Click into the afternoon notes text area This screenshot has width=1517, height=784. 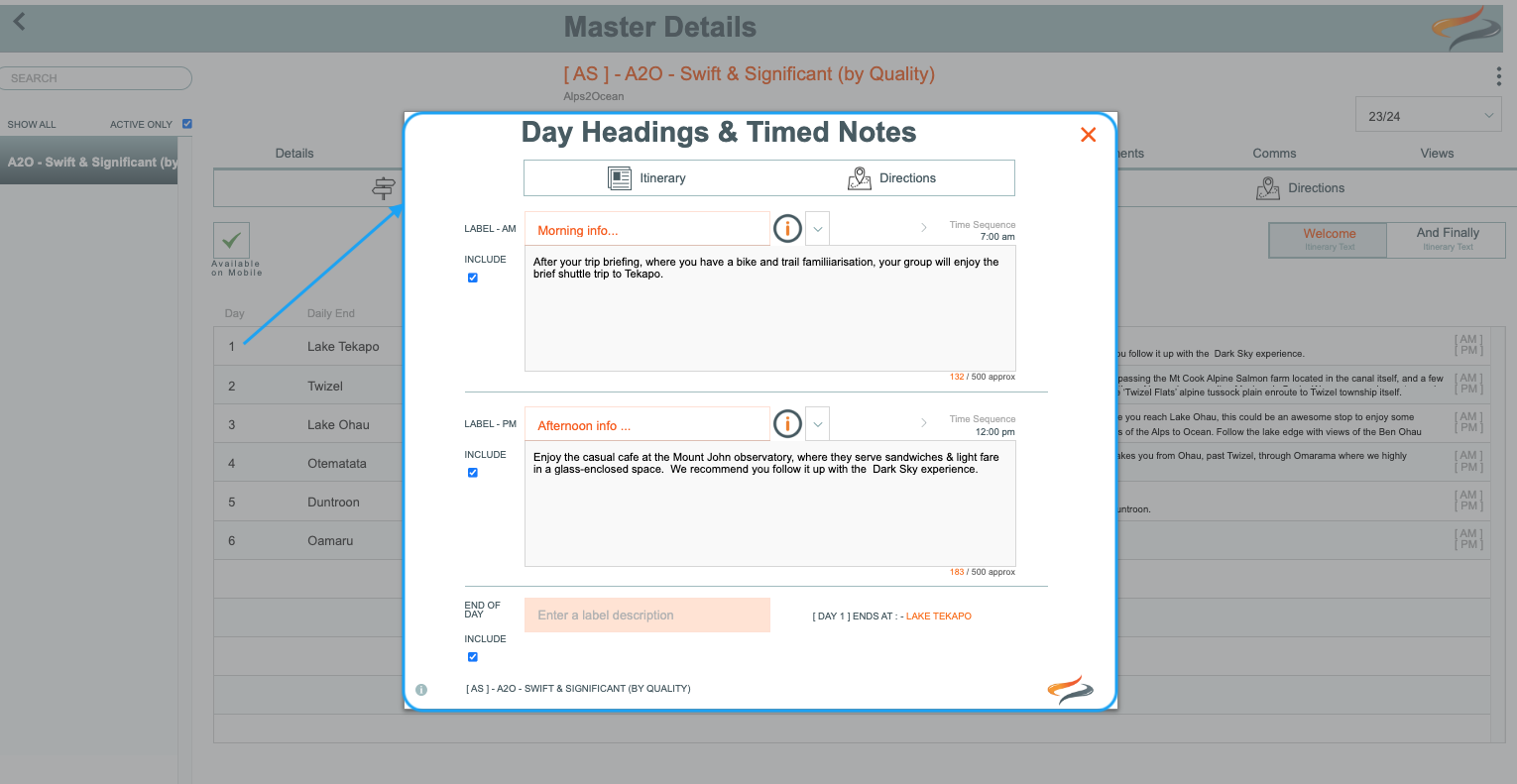tap(770, 504)
